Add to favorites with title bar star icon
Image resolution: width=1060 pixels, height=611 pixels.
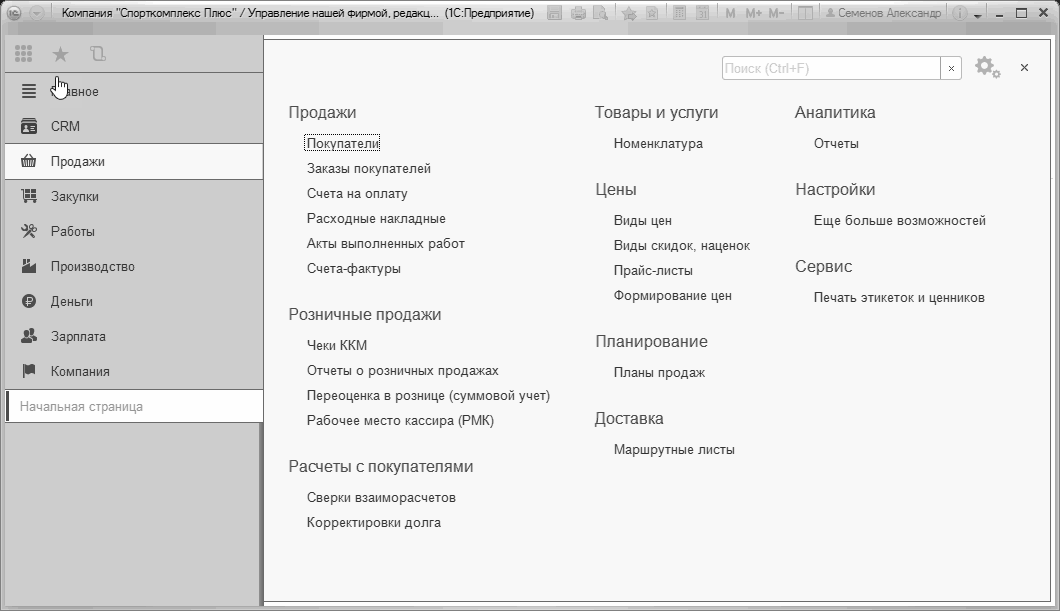pos(629,13)
